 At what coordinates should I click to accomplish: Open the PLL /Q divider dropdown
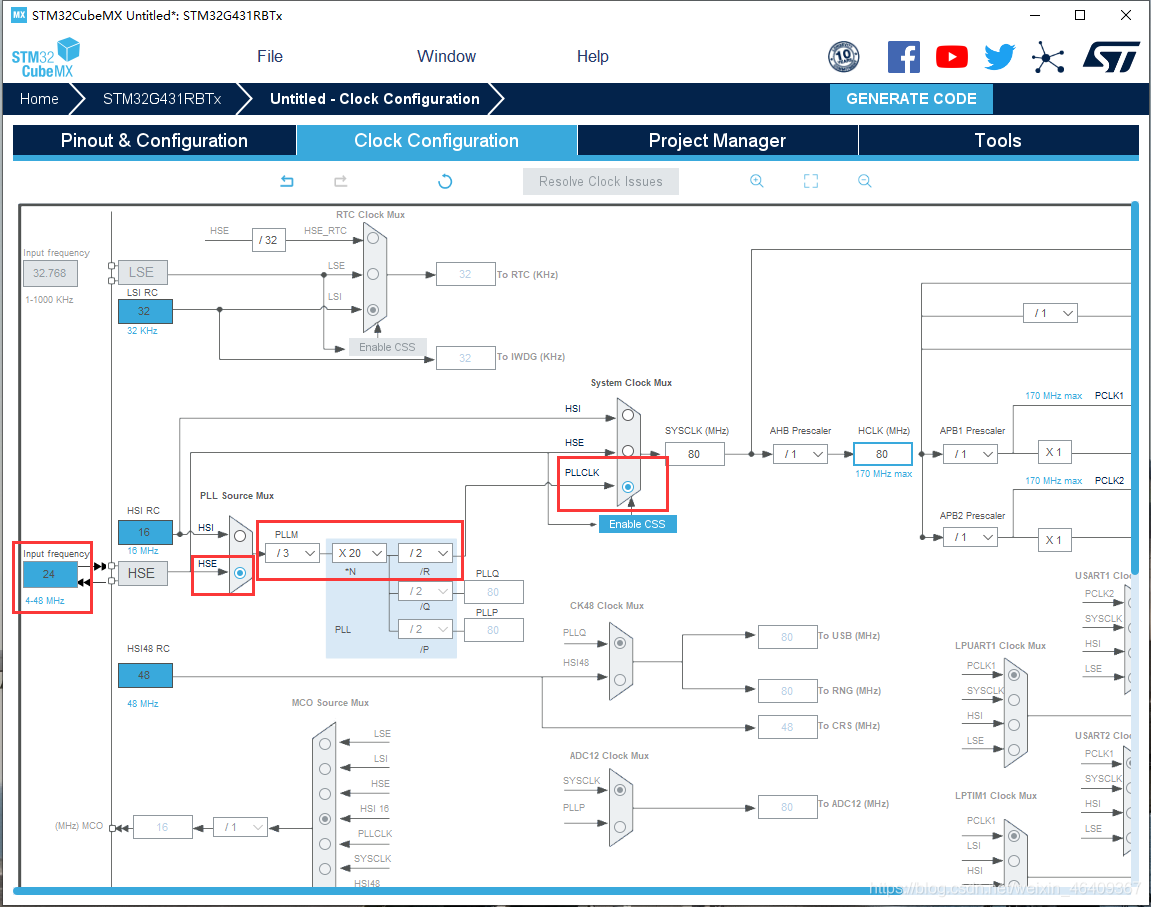coord(426,591)
